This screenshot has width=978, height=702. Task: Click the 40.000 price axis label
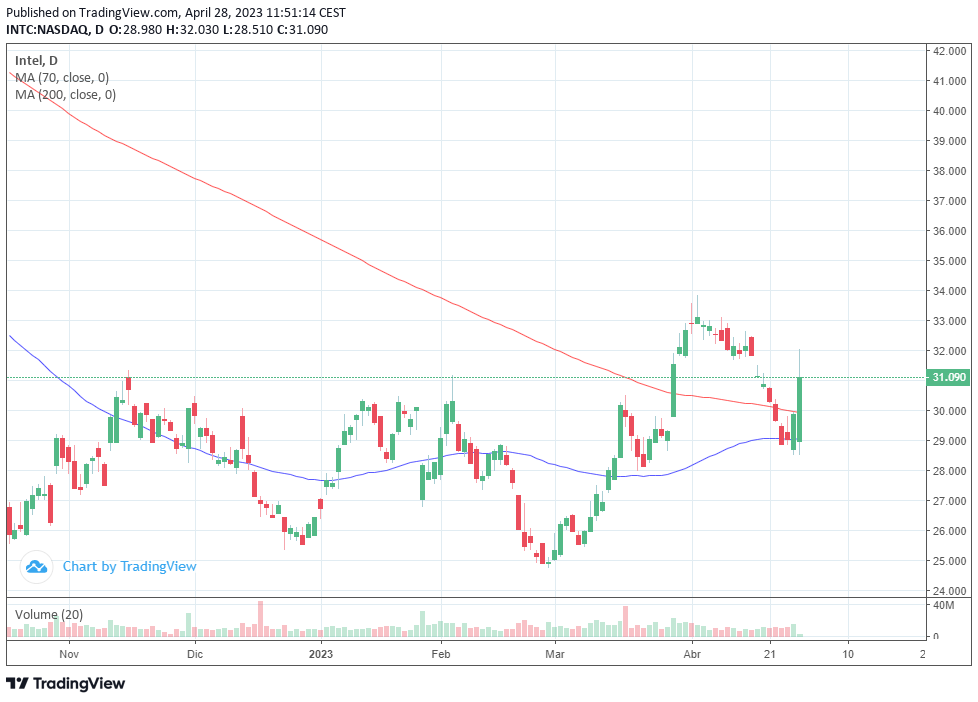(x=949, y=111)
